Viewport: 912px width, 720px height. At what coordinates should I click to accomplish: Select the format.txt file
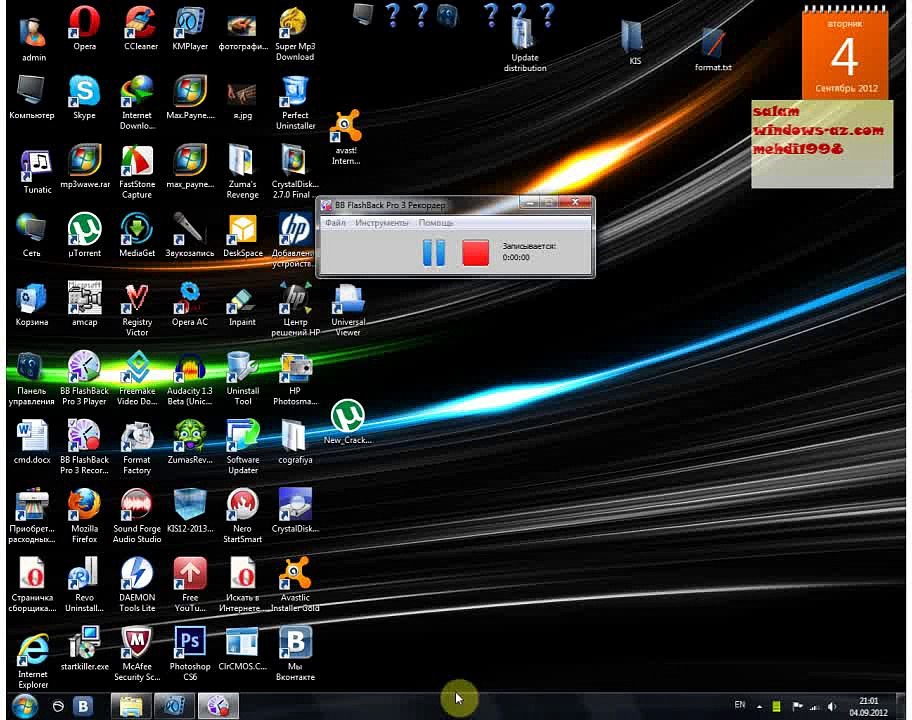coord(713,49)
